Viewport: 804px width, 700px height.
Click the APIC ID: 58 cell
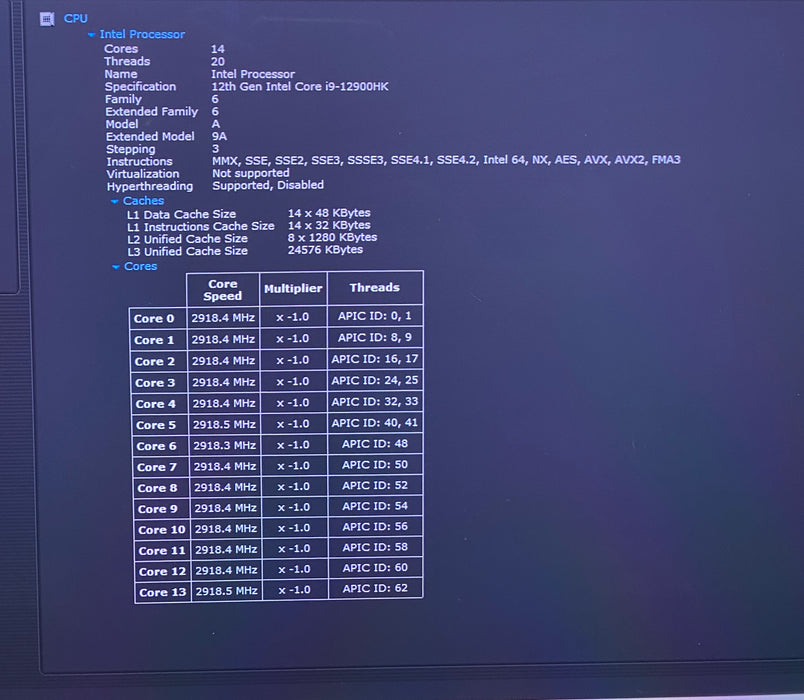(375, 547)
